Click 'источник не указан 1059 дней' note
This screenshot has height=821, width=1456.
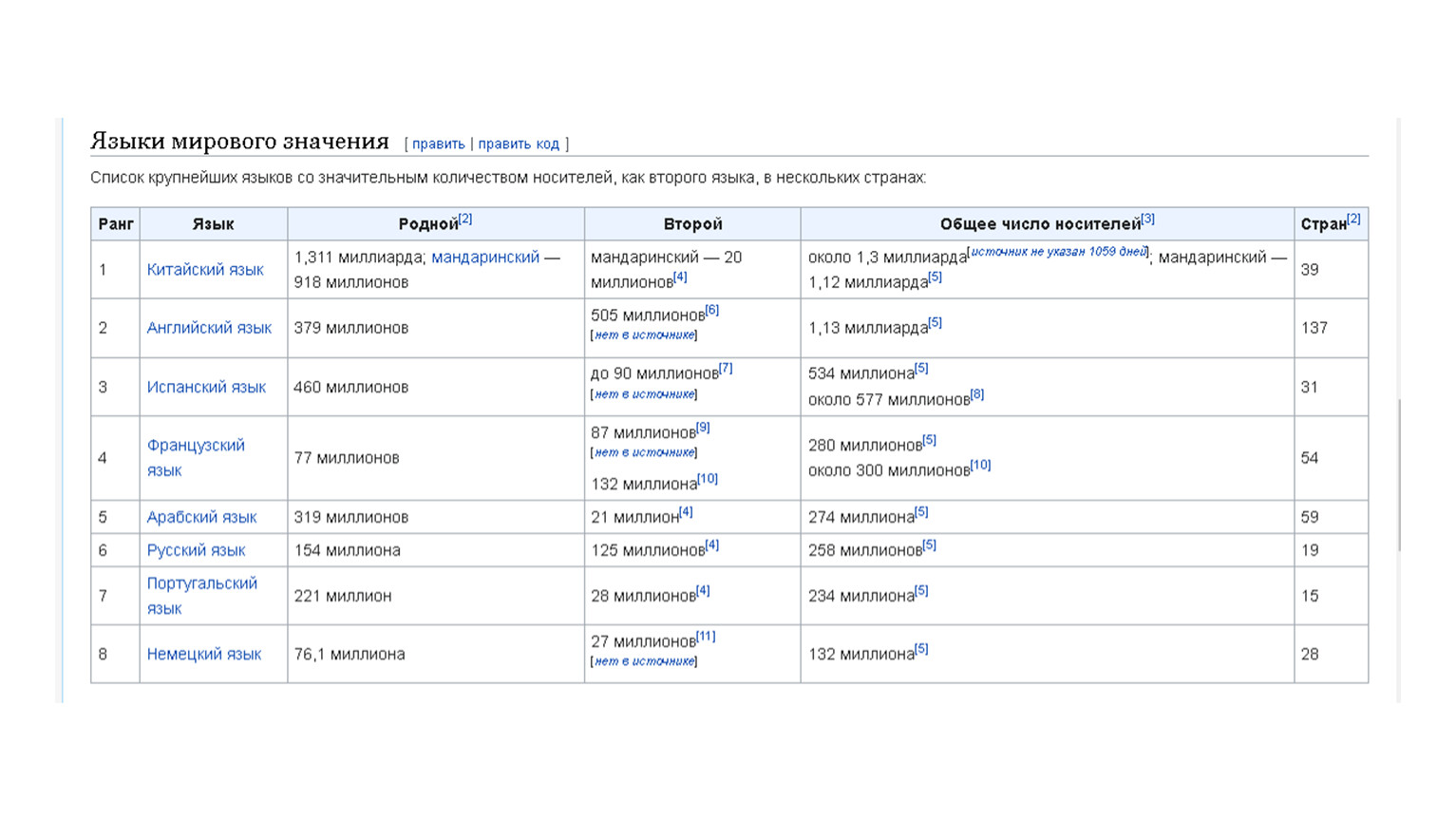point(1059,252)
